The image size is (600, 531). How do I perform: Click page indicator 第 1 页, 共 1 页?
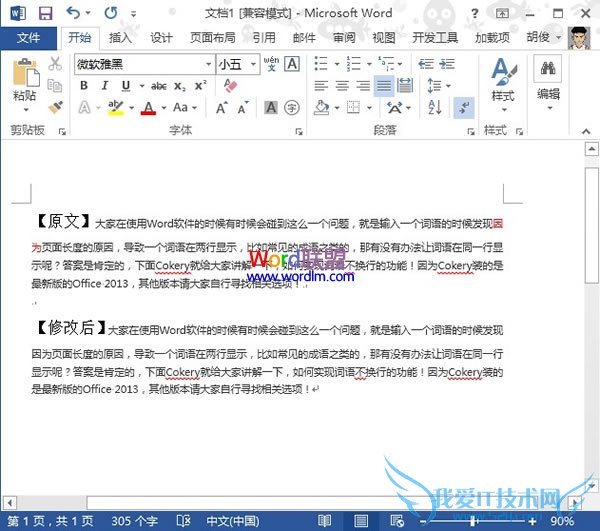click(x=50, y=521)
